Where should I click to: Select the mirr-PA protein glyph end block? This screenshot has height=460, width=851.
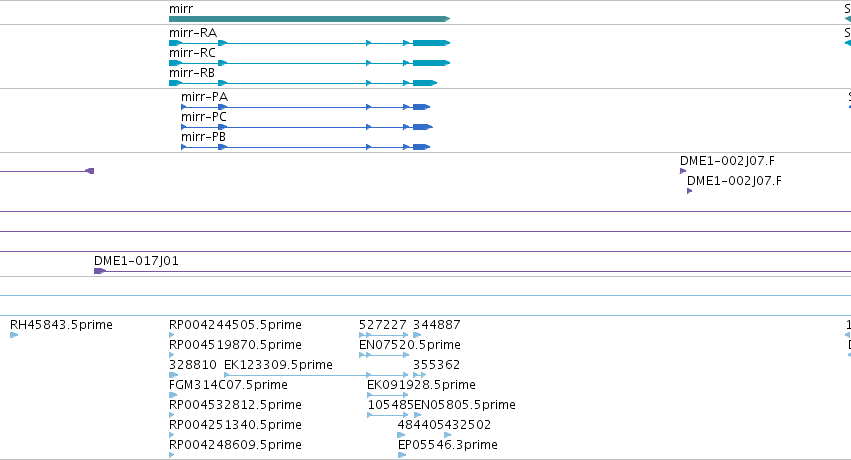[422, 107]
